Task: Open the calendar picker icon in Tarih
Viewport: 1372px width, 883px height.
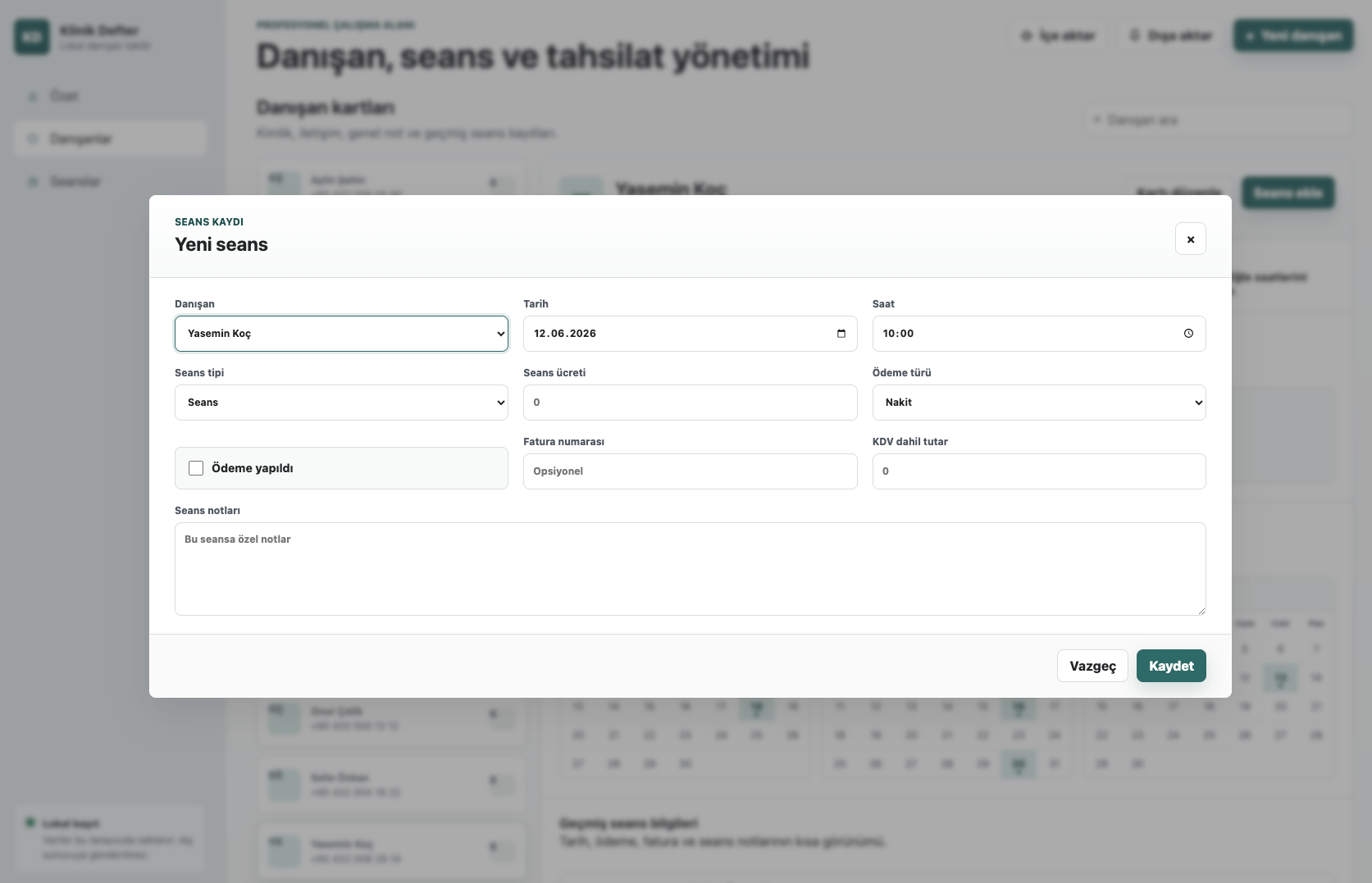Action: [x=841, y=334]
